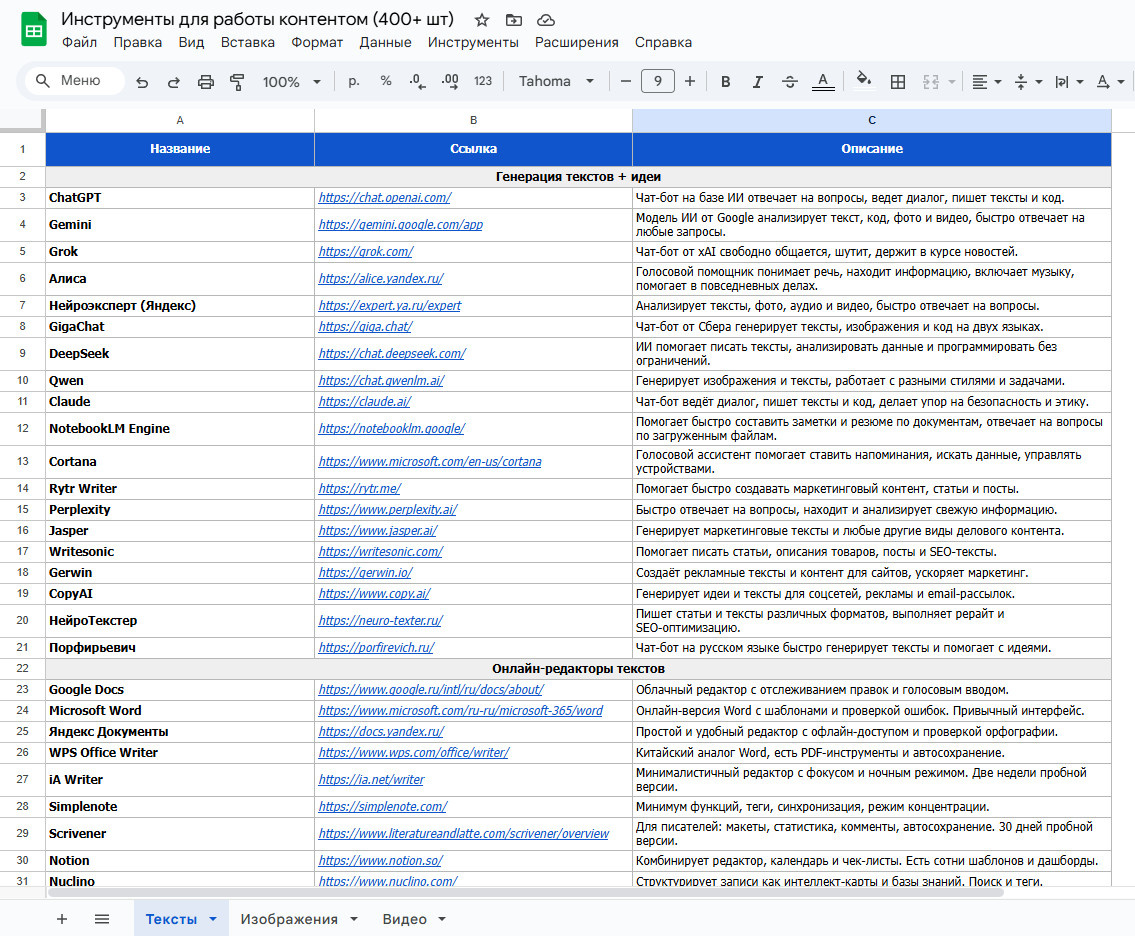The image size is (1135, 936).
Task: Open the Вставка menu
Action: click(248, 43)
